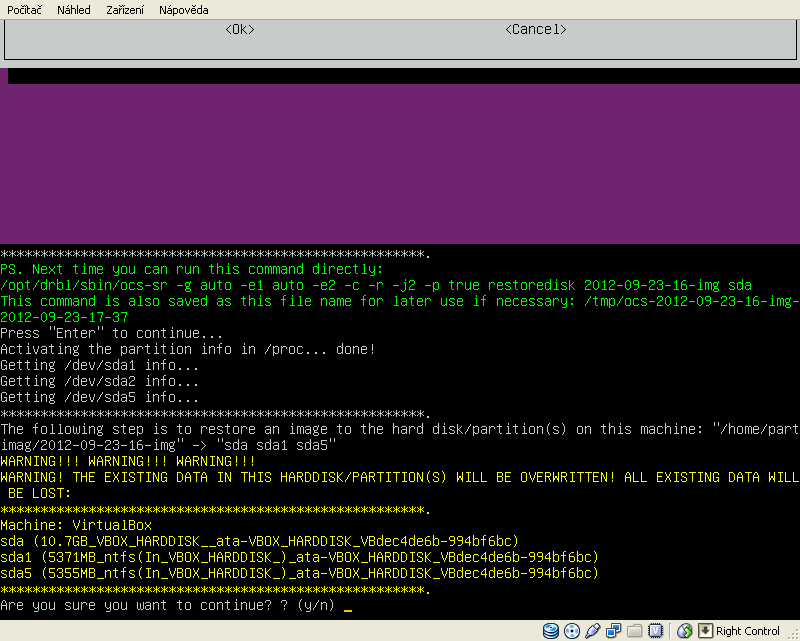Click the sda5 partition line in terminal

(299, 573)
